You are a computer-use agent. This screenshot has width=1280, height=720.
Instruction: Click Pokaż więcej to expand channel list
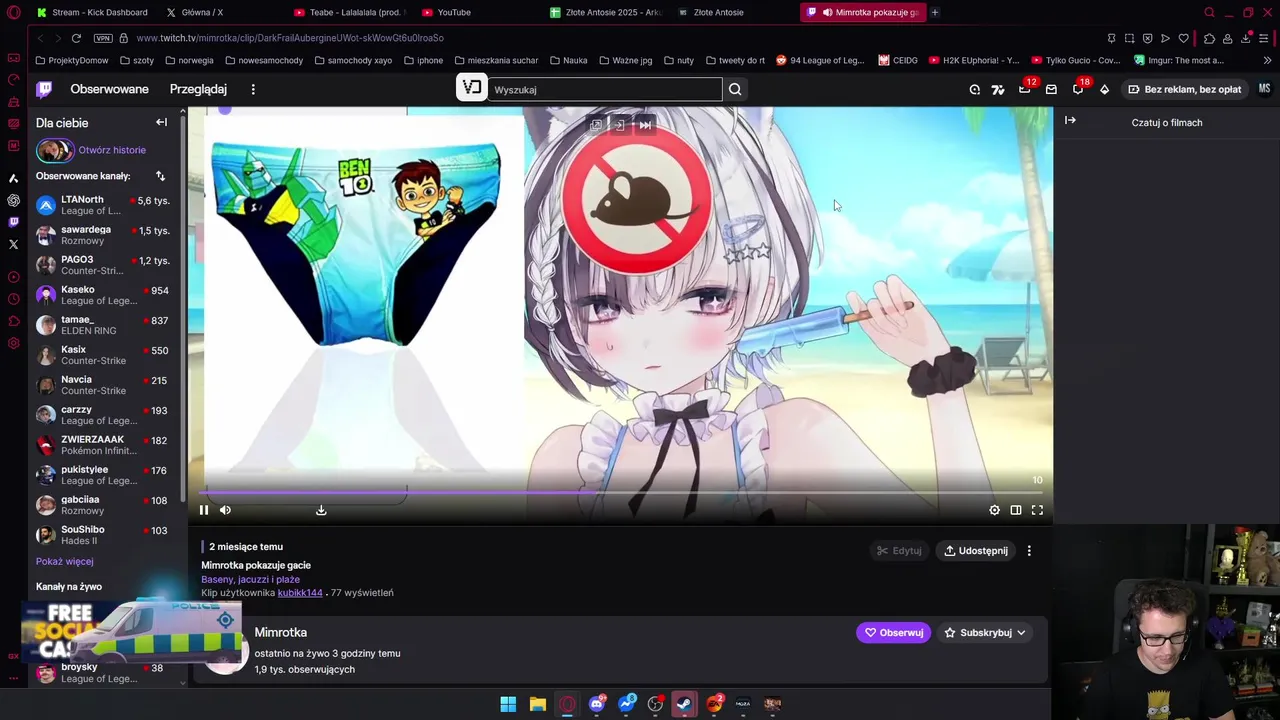tap(64, 561)
